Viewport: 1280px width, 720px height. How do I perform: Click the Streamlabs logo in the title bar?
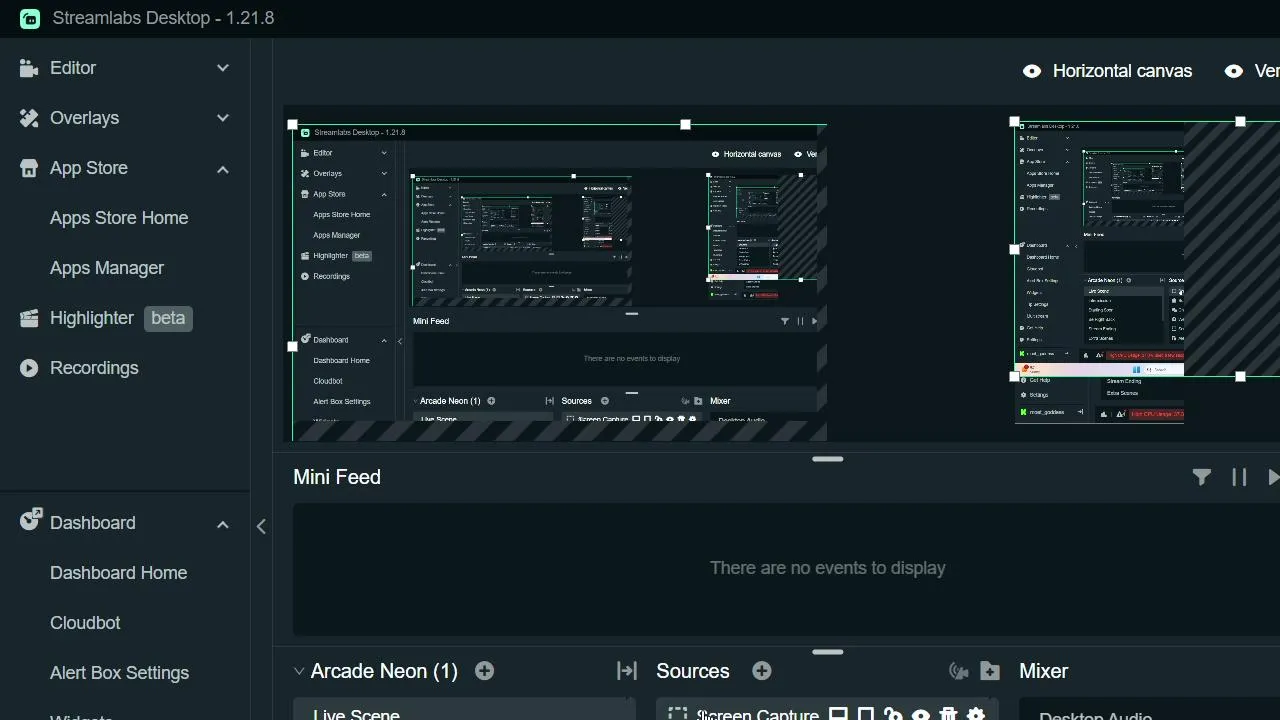[30, 18]
